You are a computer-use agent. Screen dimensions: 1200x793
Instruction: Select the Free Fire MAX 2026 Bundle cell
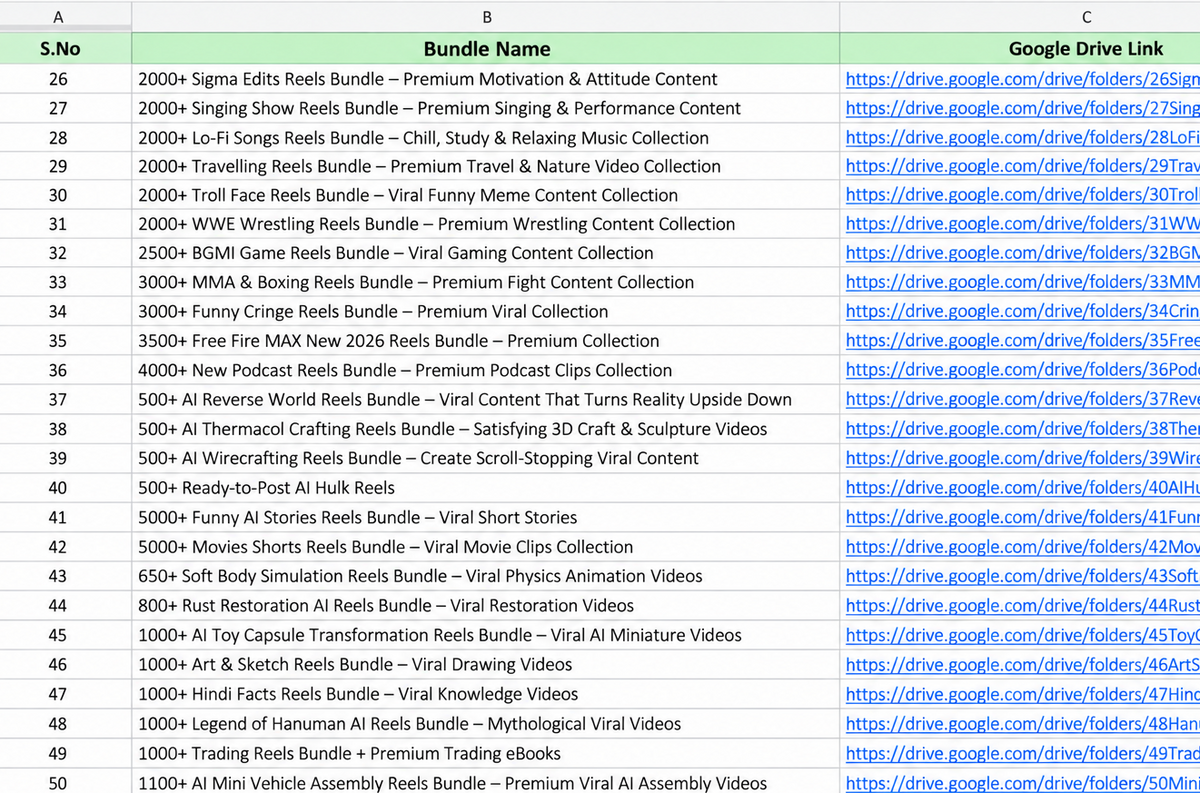coord(486,341)
